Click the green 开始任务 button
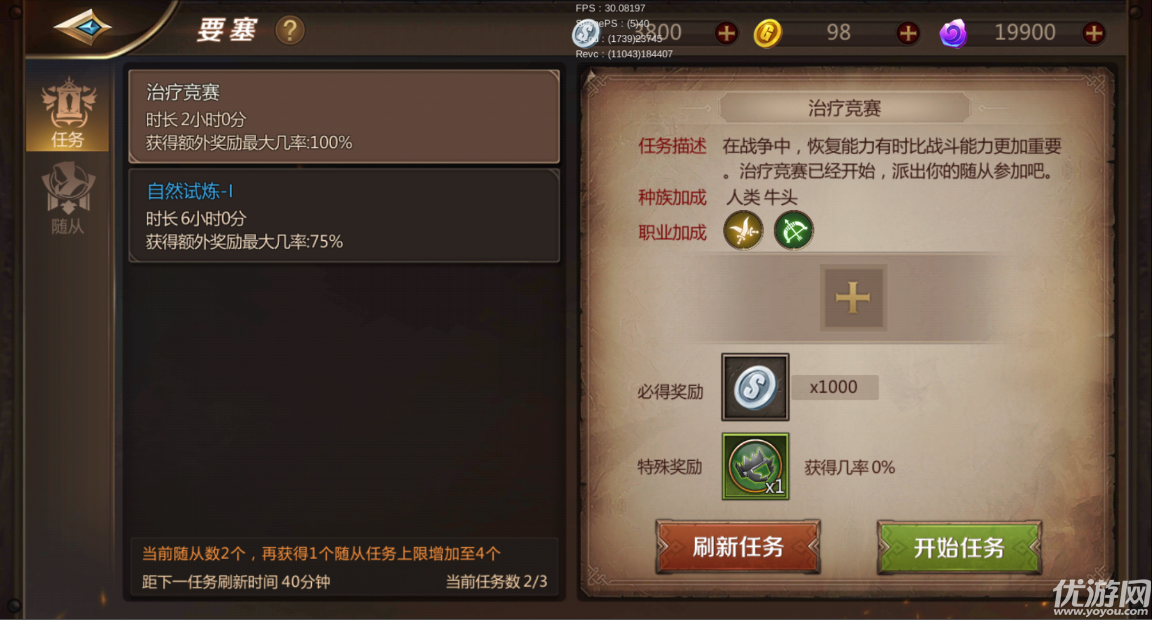 tap(959, 547)
